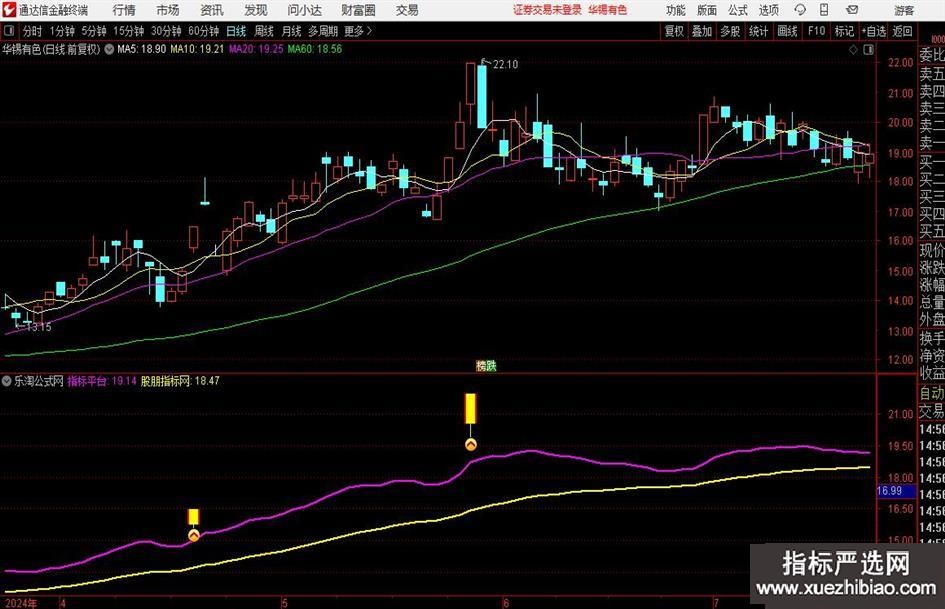Open the 多周期 multi-period view
Image resolution: width=945 pixels, height=609 pixels.
click(323, 31)
